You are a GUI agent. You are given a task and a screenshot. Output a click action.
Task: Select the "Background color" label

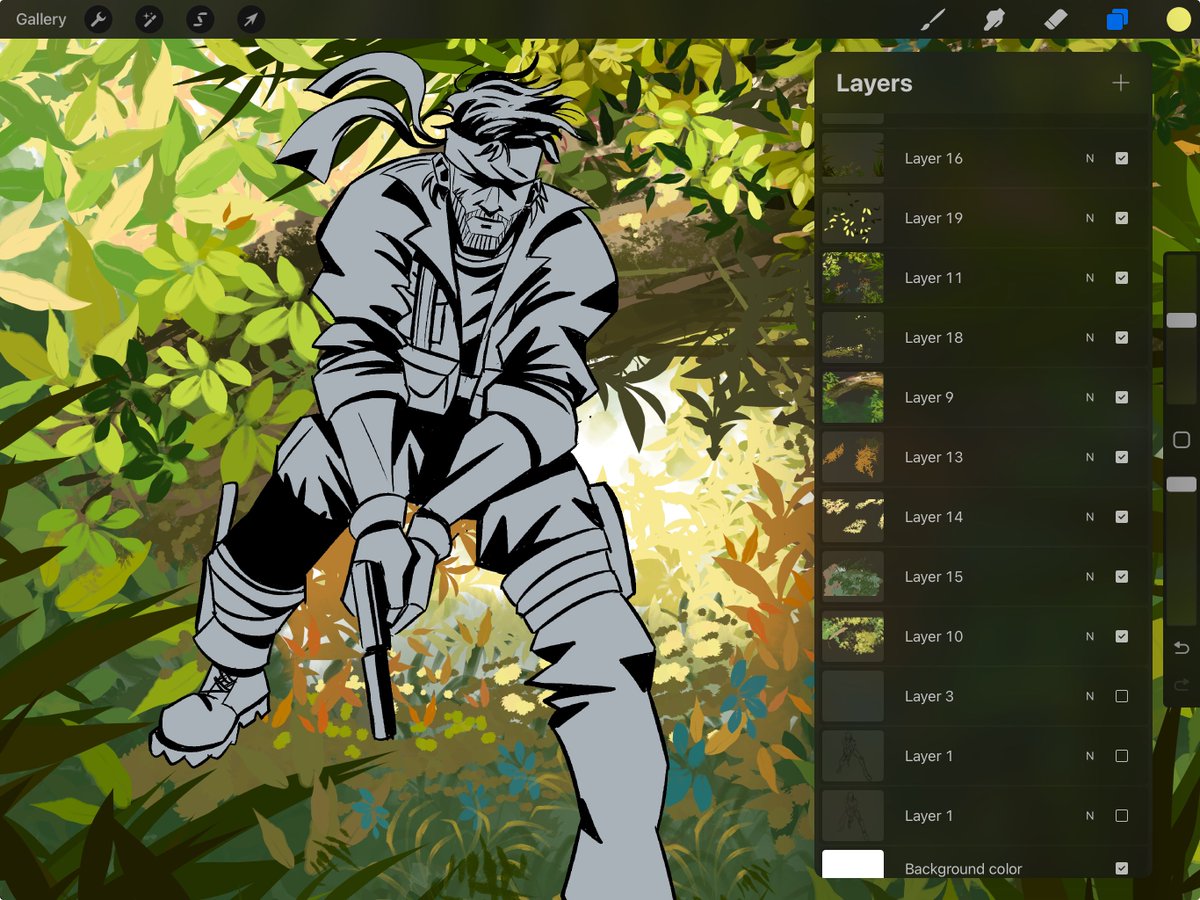pyautogui.click(x=963, y=869)
